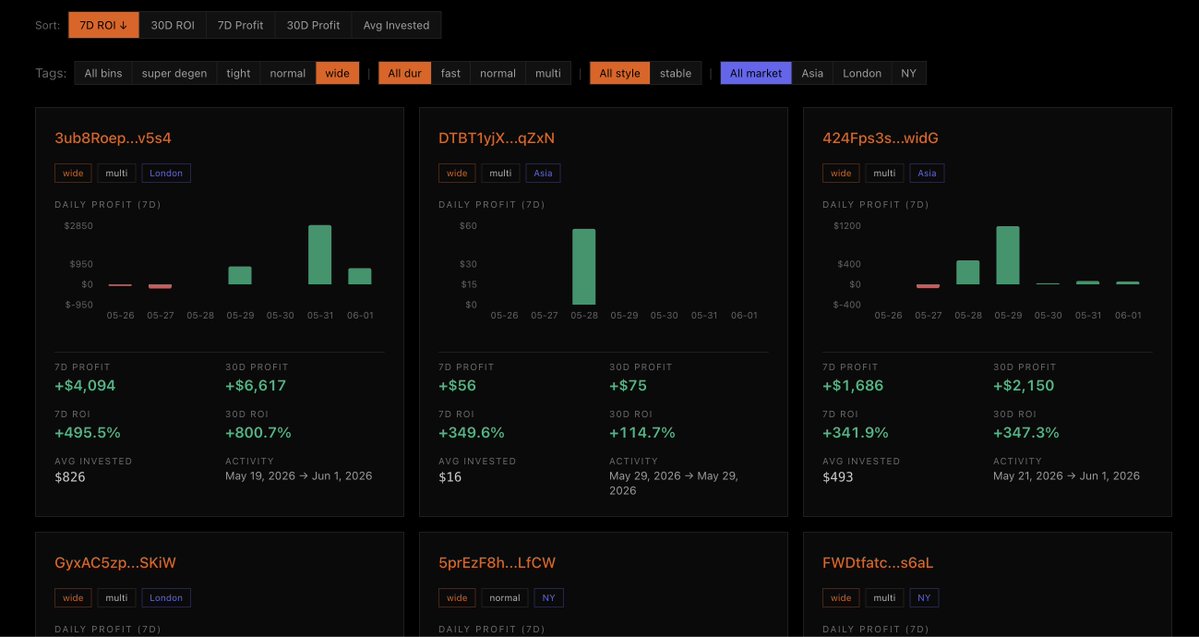Viewport: 1199px width, 637px height.
Task: Click multi badge on DTBT1yjX card
Action: pyautogui.click(x=500, y=173)
